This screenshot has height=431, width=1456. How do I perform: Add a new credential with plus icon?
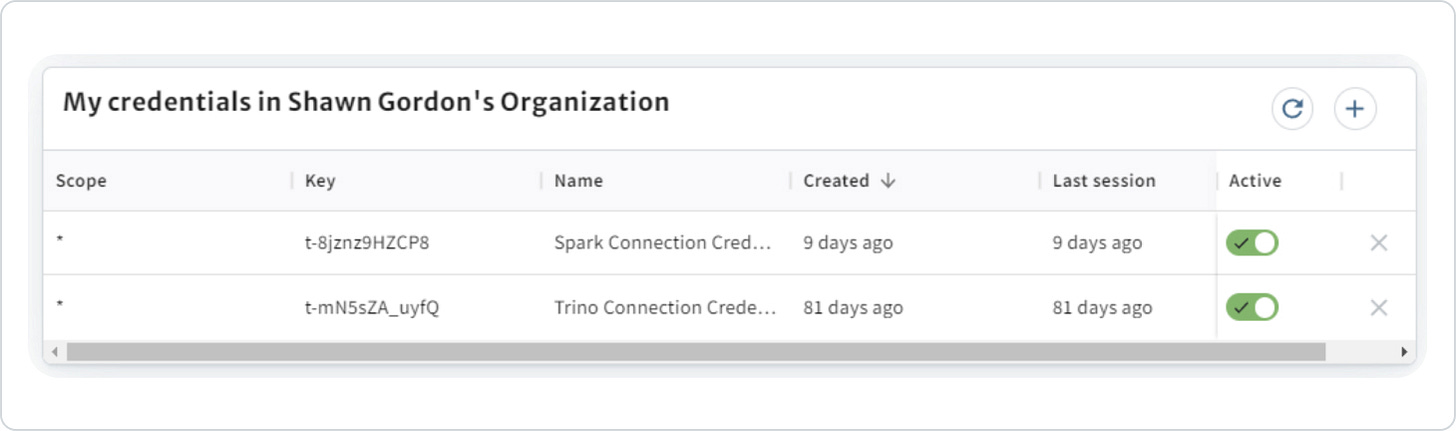(x=1355, y=109)
